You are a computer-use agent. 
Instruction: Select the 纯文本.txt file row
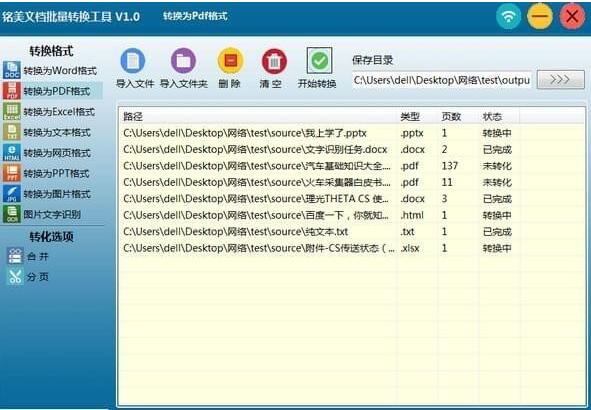(352, 231)
